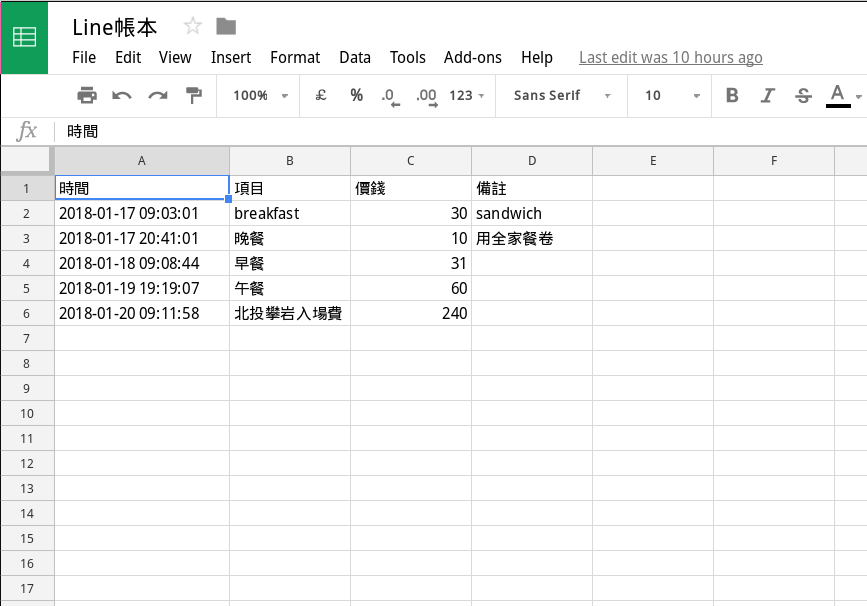The height and width of the screenshot is (606, 867).
Task: Format as currency with pound icon
Action: point(321,96)
